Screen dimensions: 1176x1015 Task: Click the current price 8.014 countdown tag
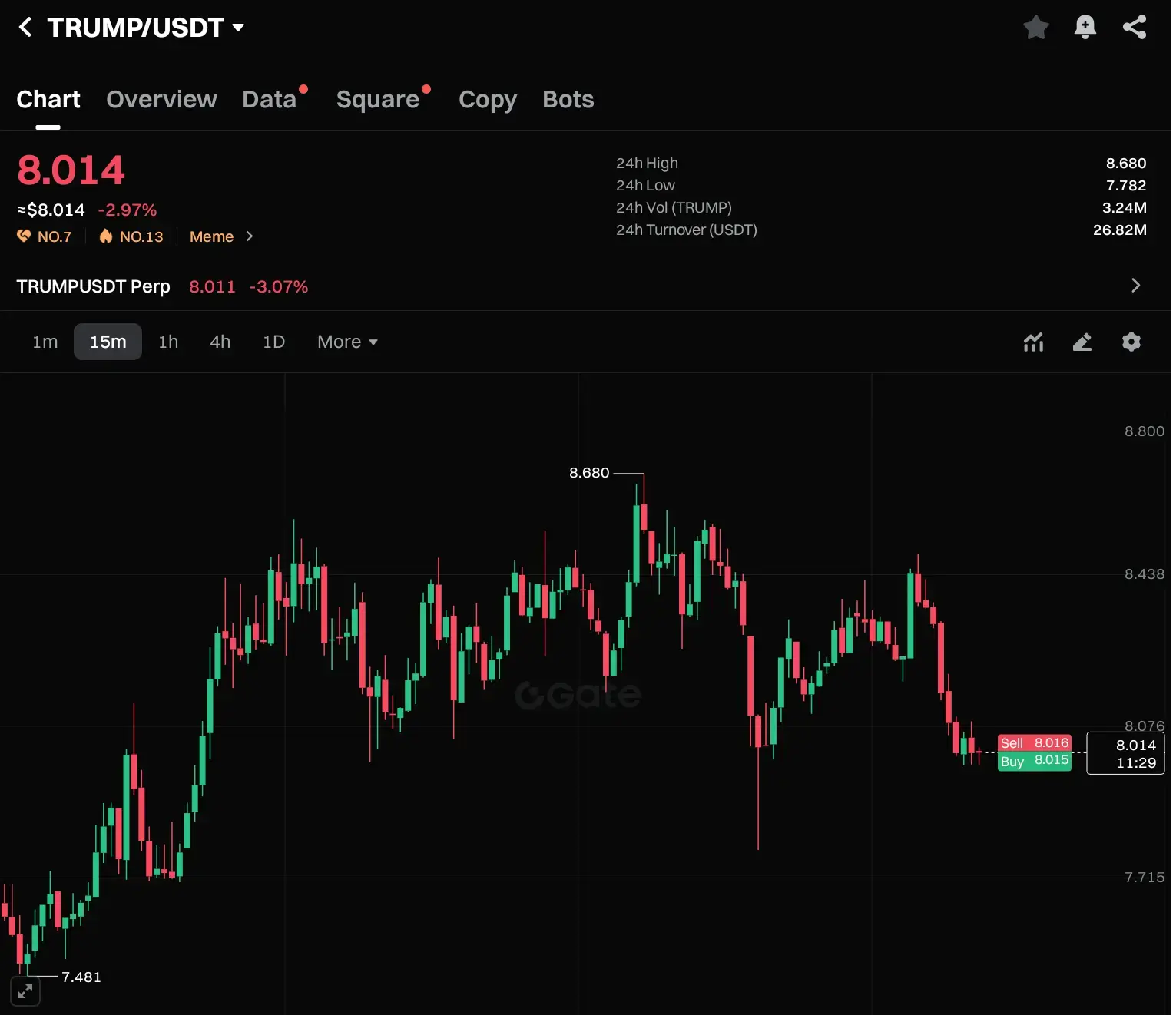point(1126,753)
